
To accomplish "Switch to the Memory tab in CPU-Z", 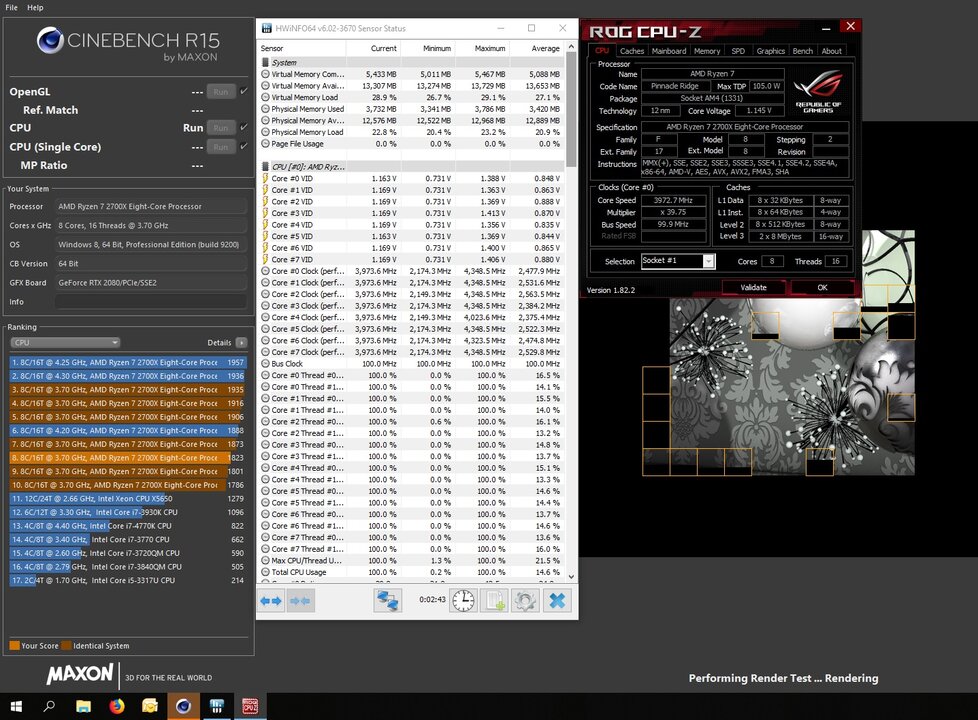I will 707,51.
